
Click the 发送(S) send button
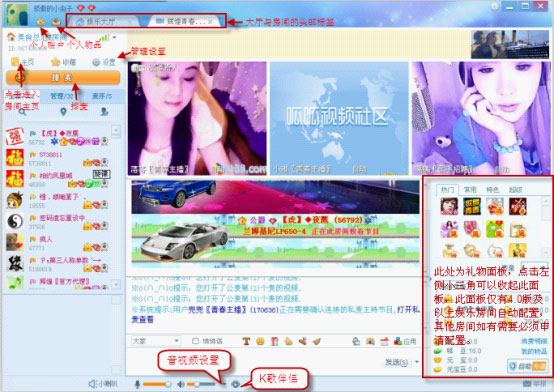click(397, 362)
